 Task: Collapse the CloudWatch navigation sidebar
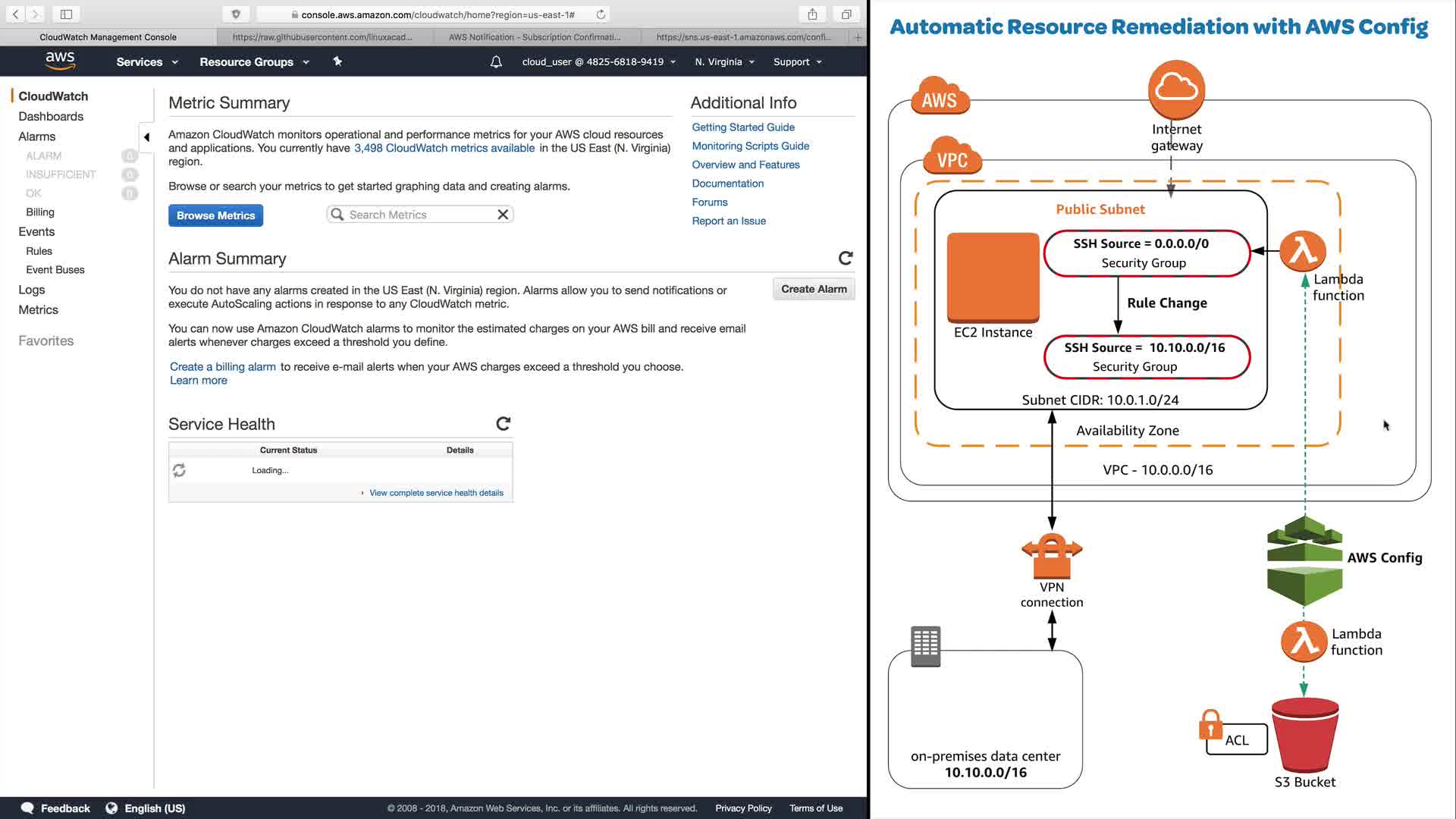click(x=146, y=137)
